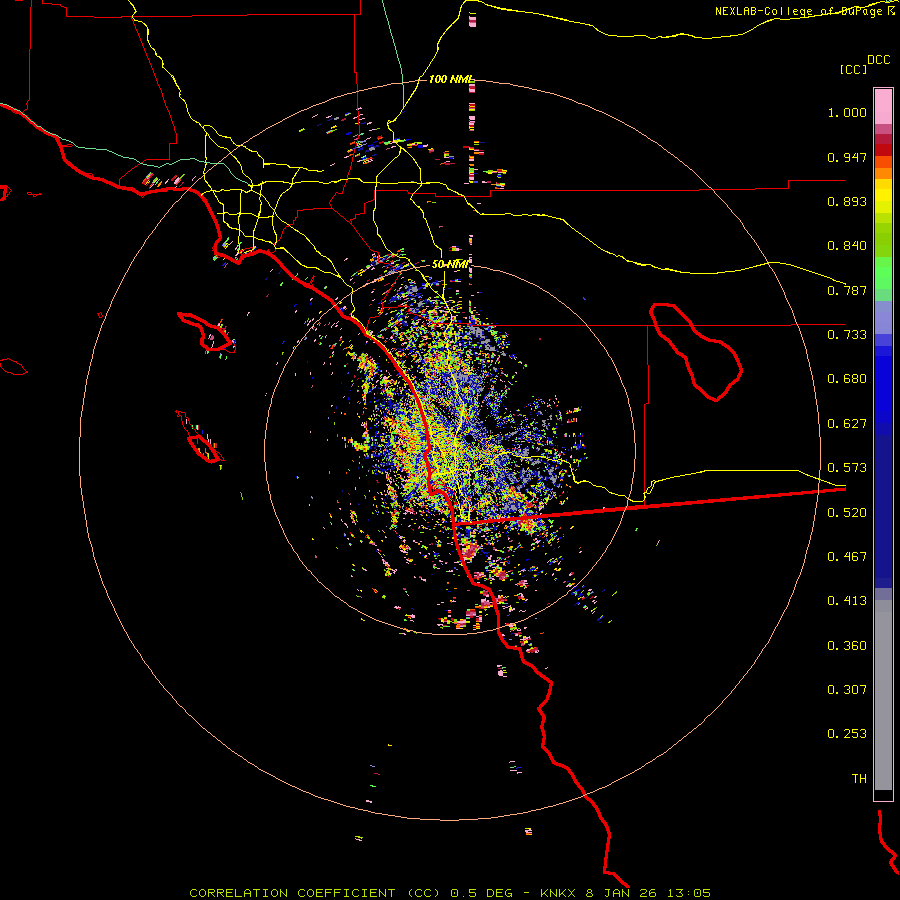Click the 0.627 legend value
The height and width of the screenshot is (900, 900).
[847, 424]
